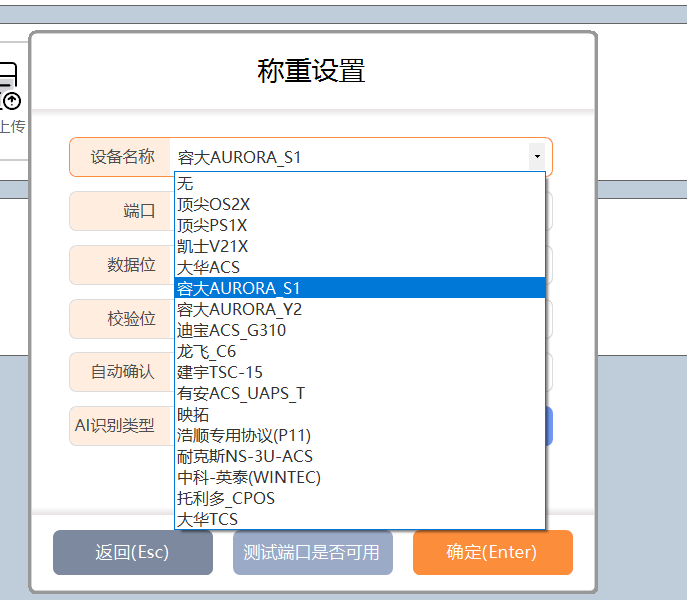
Task: Choose 顶尖PS1X in the dropdown list
Action: point(360,225)
